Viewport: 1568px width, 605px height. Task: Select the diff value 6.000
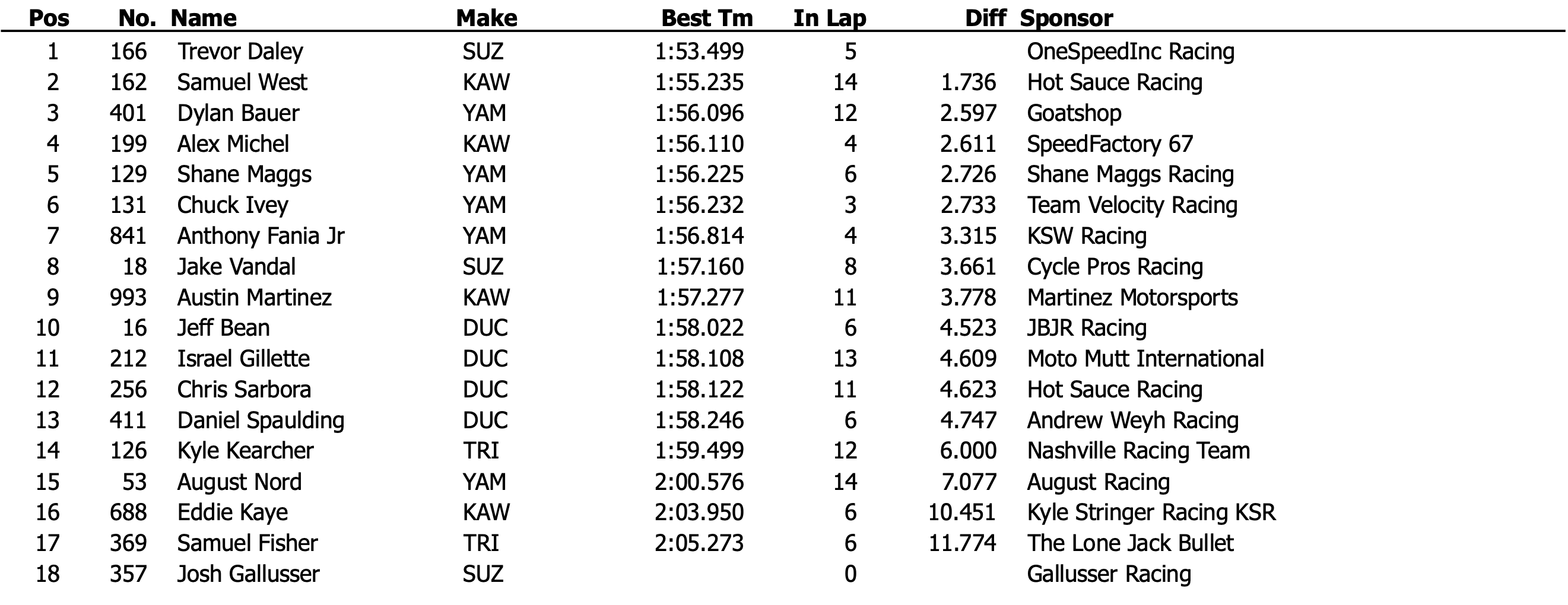[968, 451]
